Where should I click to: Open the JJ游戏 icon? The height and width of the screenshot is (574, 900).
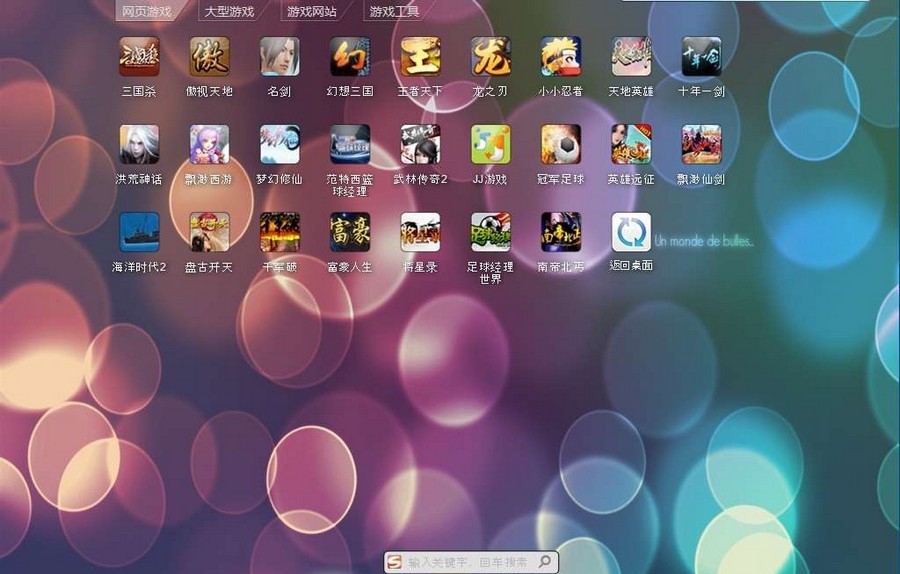pyautogui.click(x=491, y=145)
